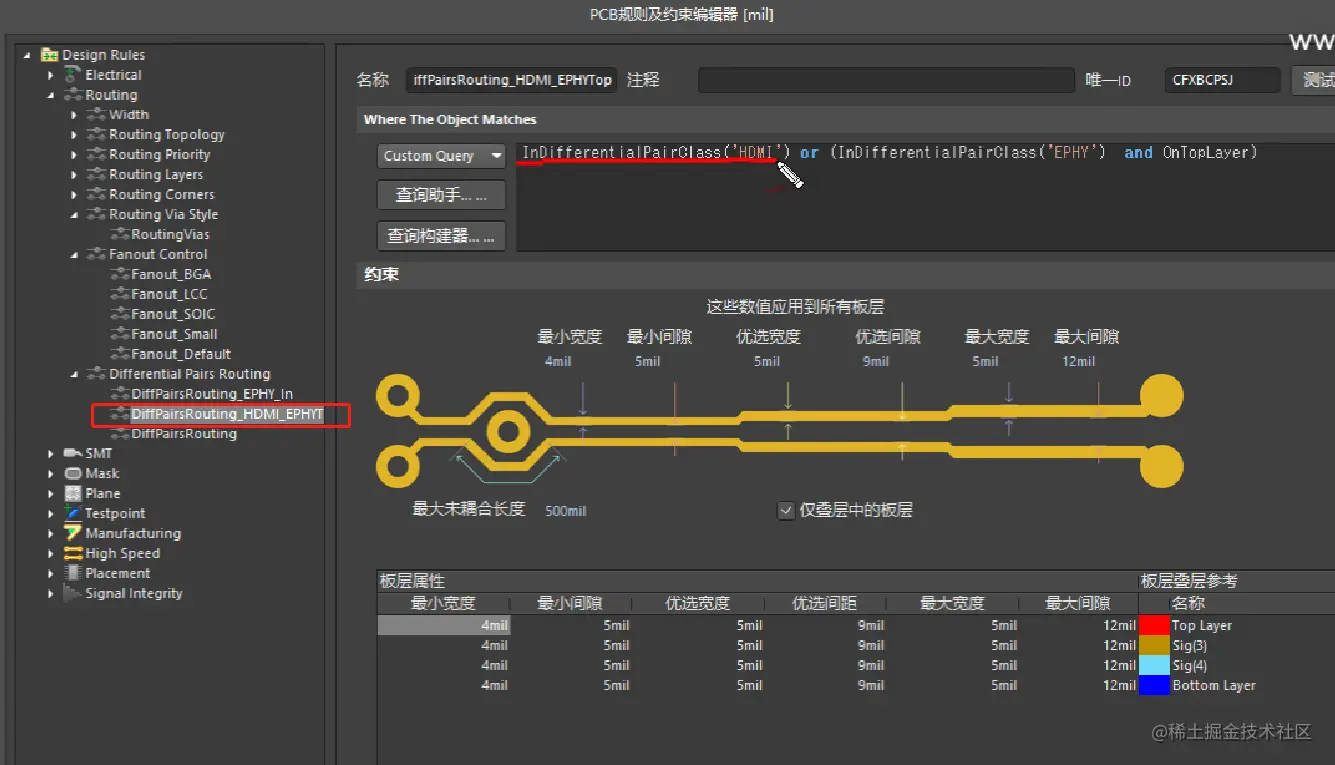
Task: Open the 查询构建器 query builder
Action: [441, 236]
